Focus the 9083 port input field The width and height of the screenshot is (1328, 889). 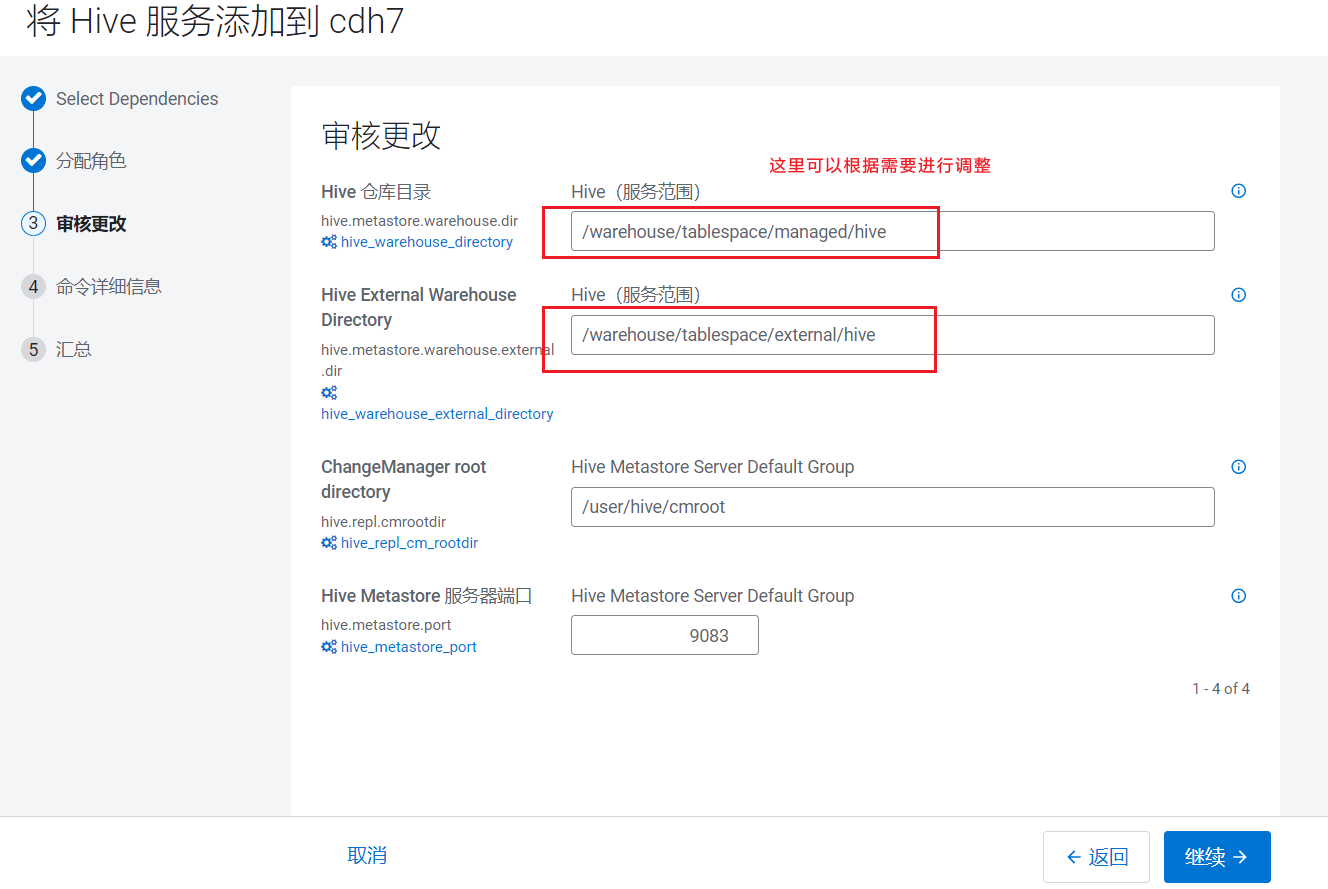click(665, 636)
